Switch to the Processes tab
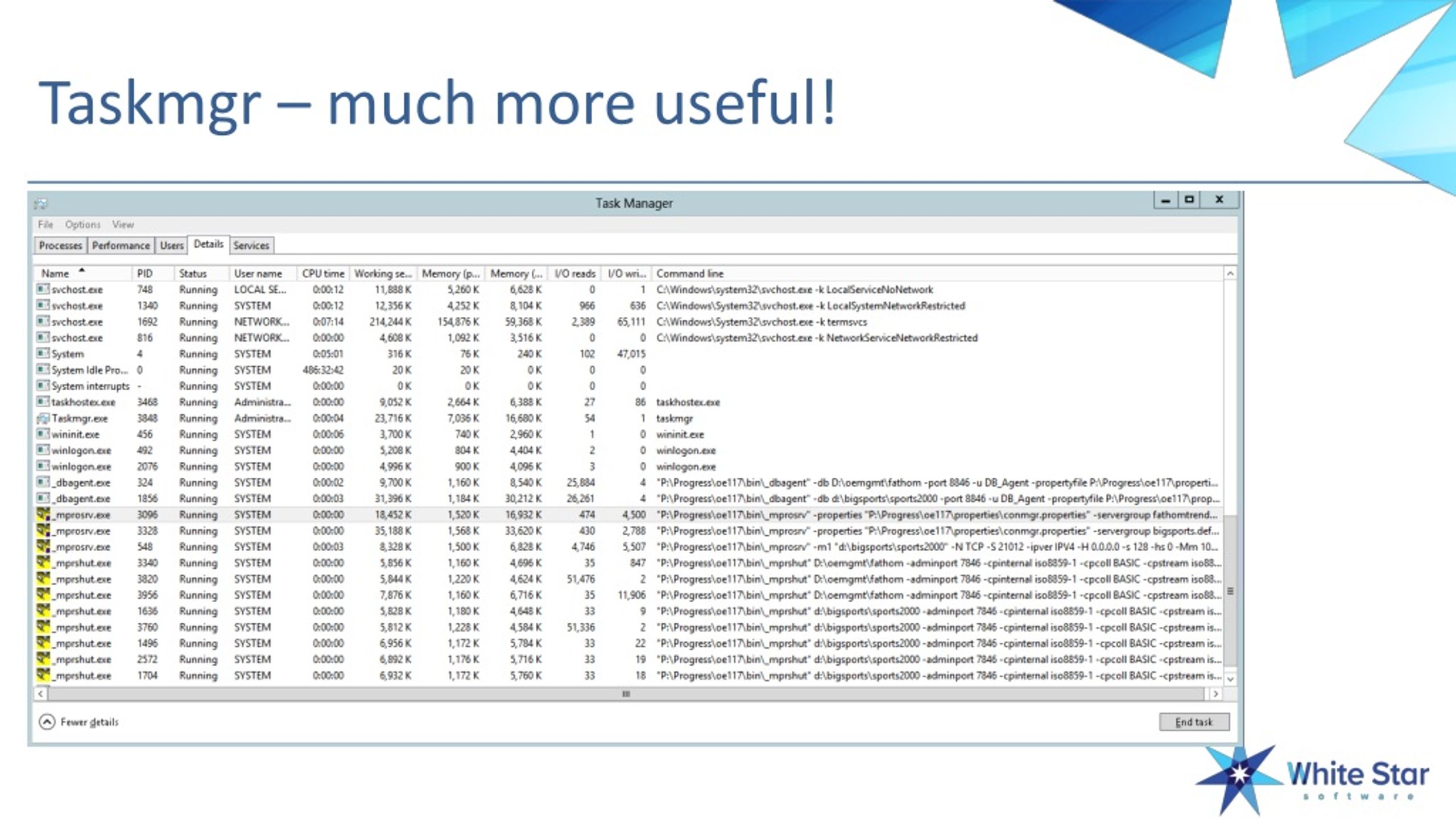Viewport: 1456px width, 819px height. [x=60, y=245]
